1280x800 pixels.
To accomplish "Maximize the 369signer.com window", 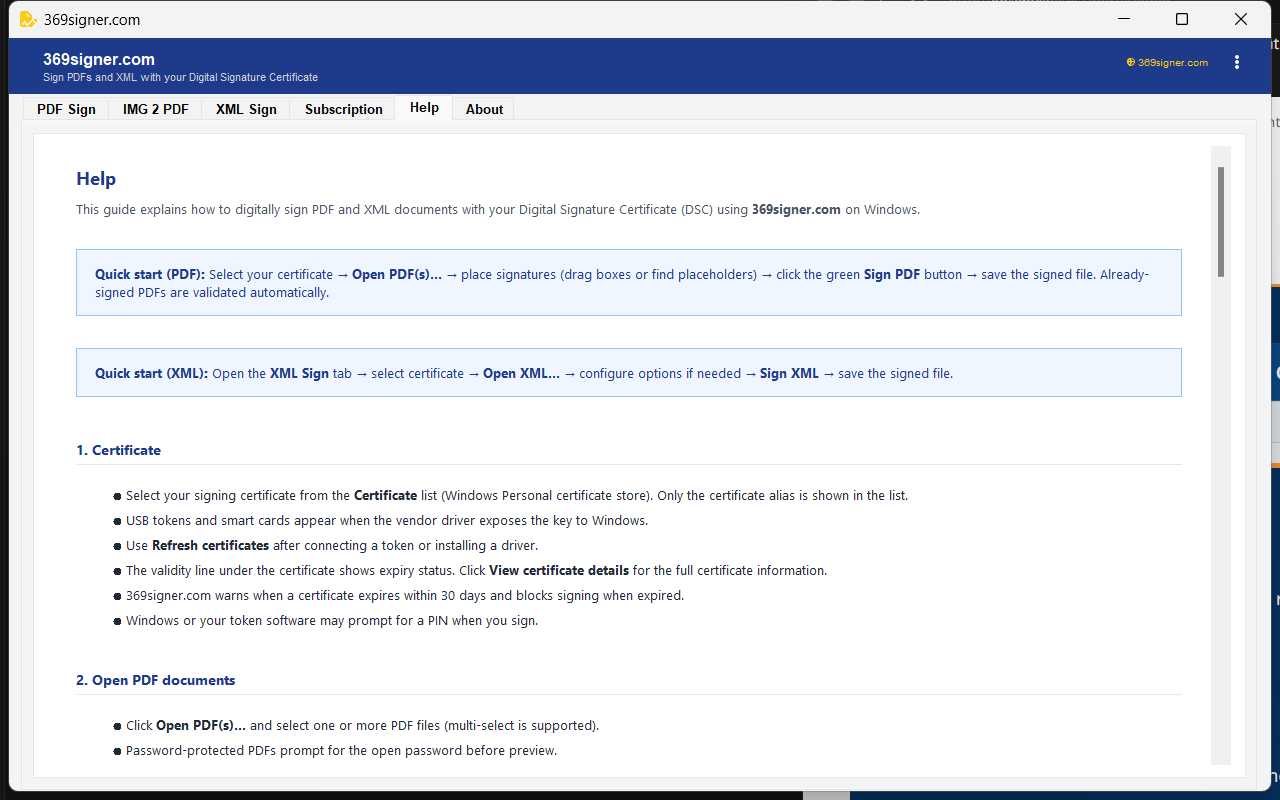I will (1182, 19).
